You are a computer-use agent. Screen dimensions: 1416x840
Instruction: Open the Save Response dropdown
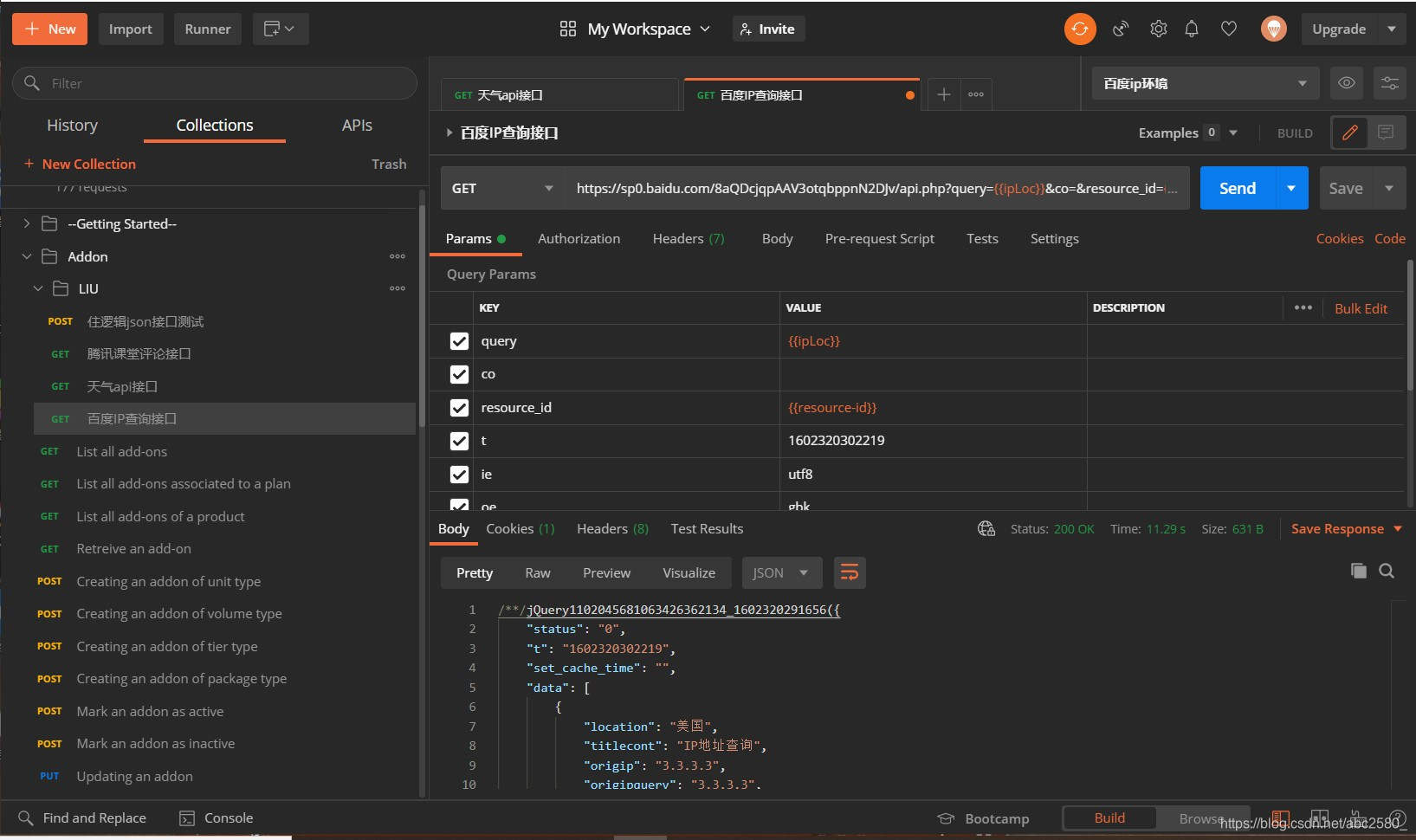(x=1347, y=528)
